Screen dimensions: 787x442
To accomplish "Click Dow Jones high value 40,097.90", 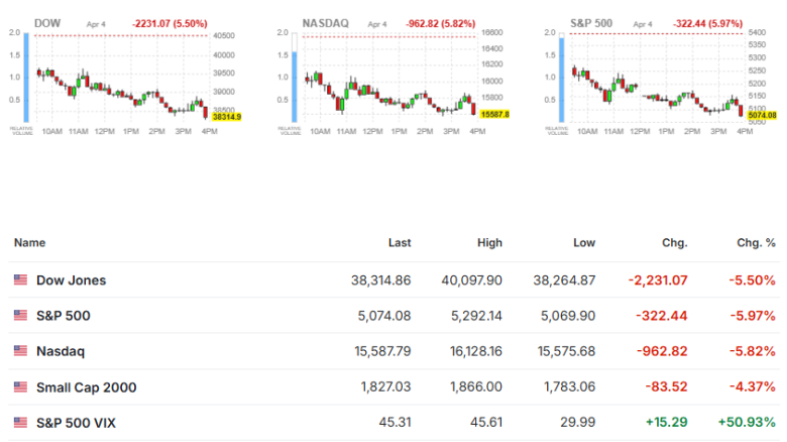I will 472,280.
